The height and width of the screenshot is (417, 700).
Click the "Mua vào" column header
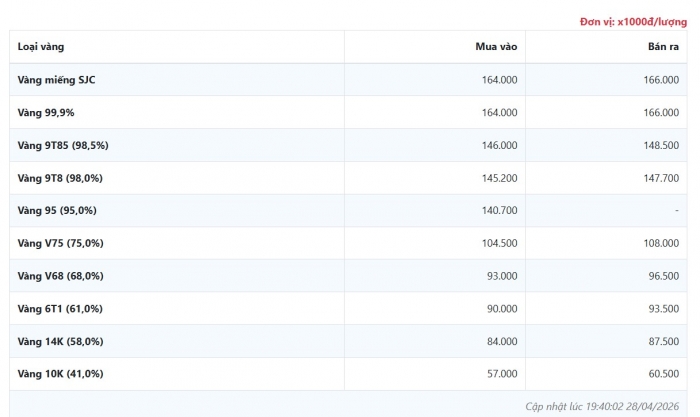tap(496, 47)
